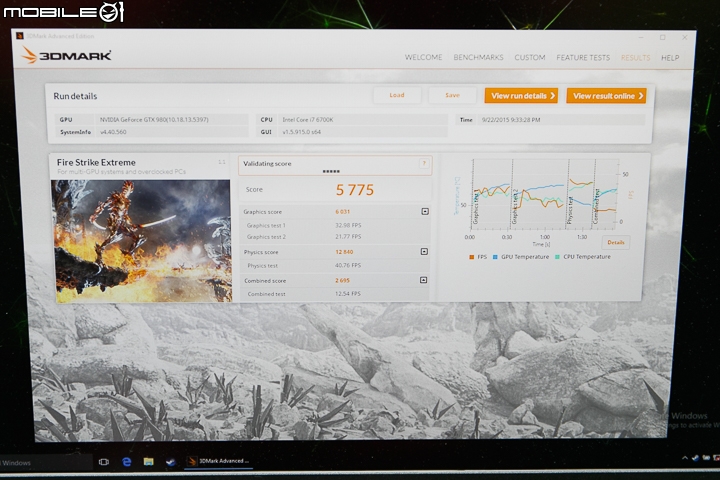Image resolution: width=720 pixels, height=480 pixels.
Task: Click the CPU name Intel Core i7 6700K
Action: point(308,119)
